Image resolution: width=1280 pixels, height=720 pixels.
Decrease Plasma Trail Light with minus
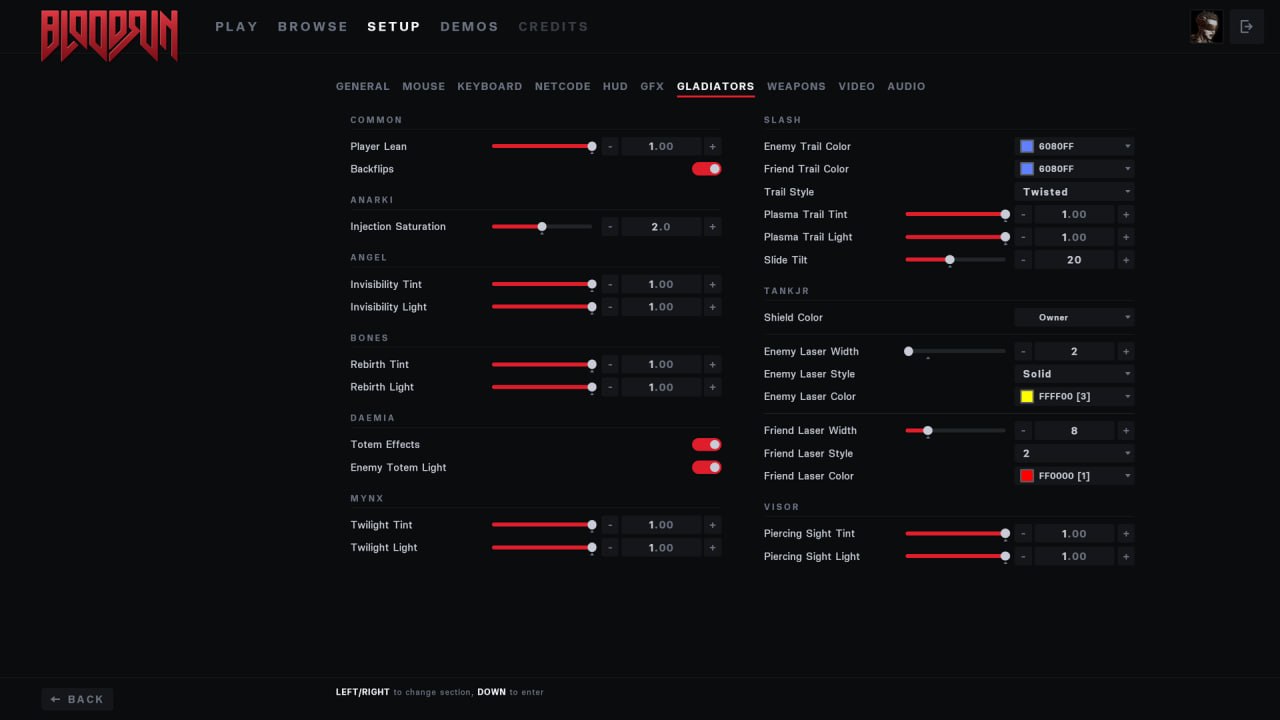(1023, 237)
